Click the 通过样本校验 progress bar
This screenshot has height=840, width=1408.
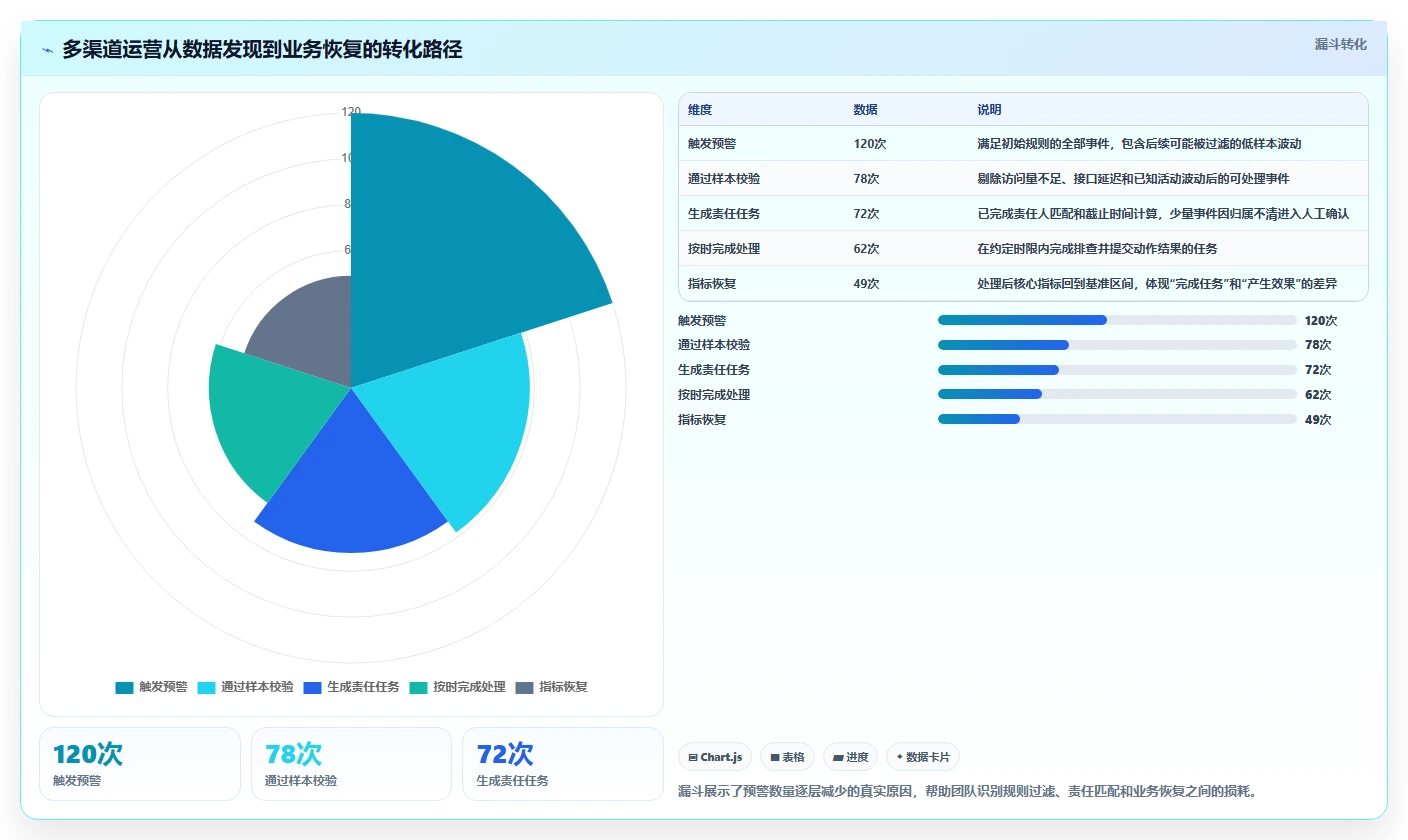point(1117,345)
